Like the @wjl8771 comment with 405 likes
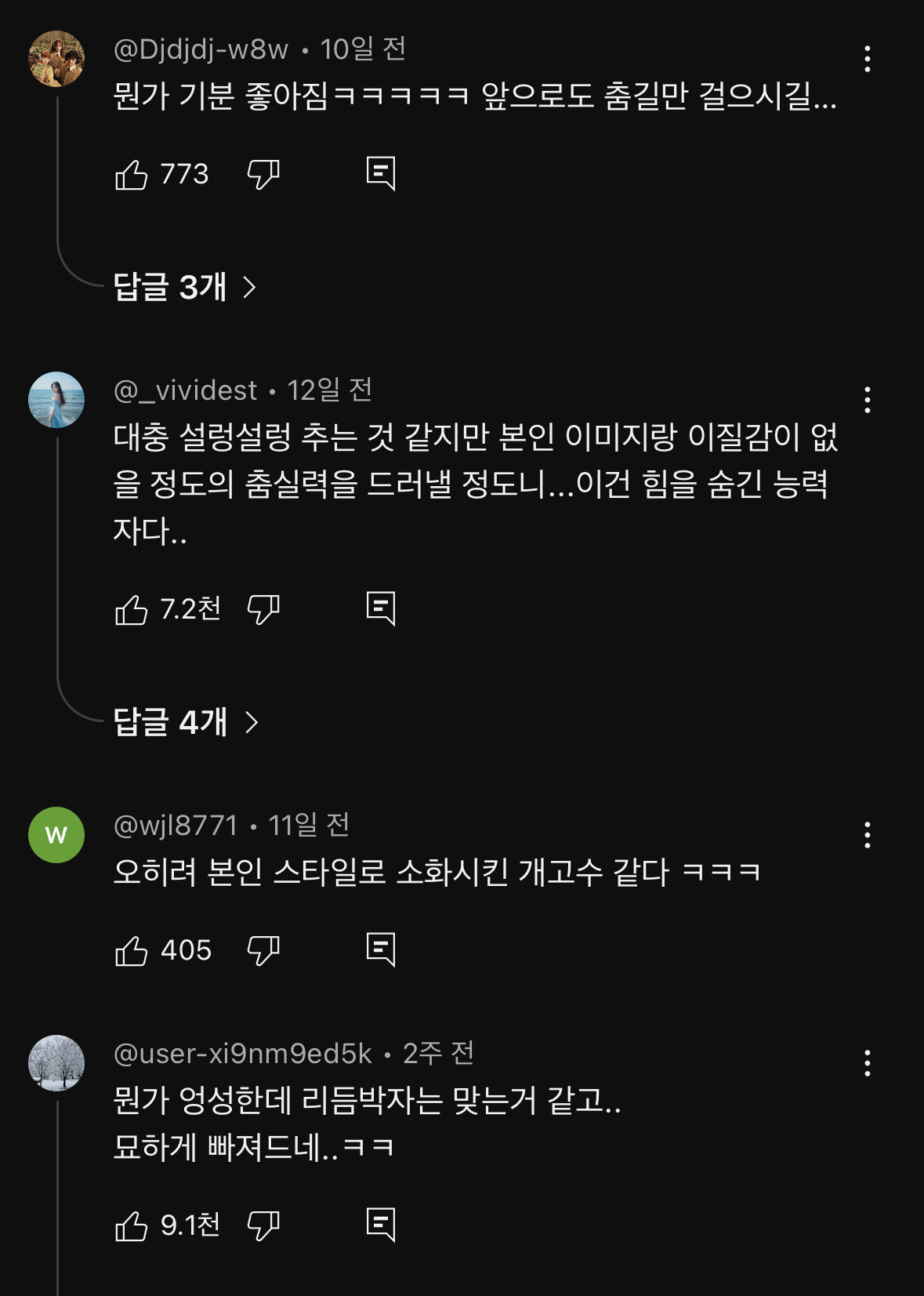 (132, 950)
